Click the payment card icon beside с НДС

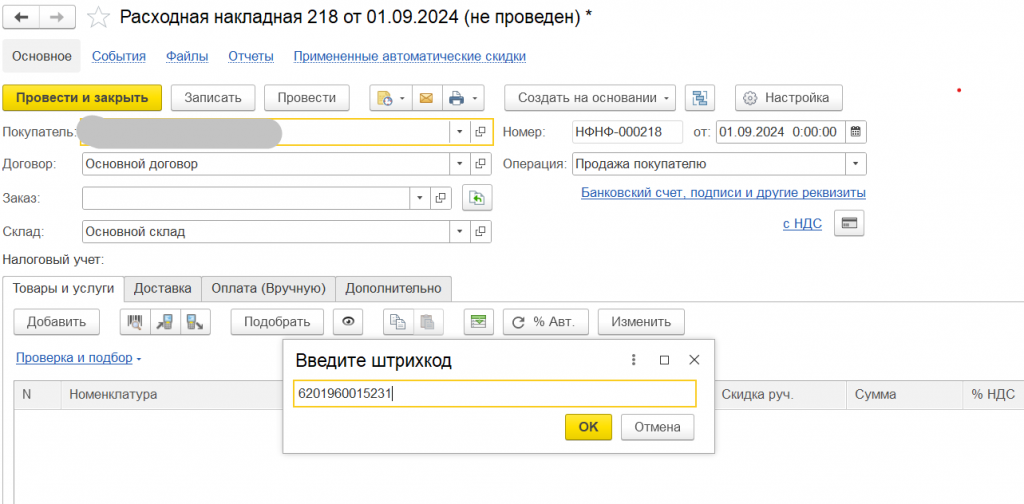tap(849, 223)
